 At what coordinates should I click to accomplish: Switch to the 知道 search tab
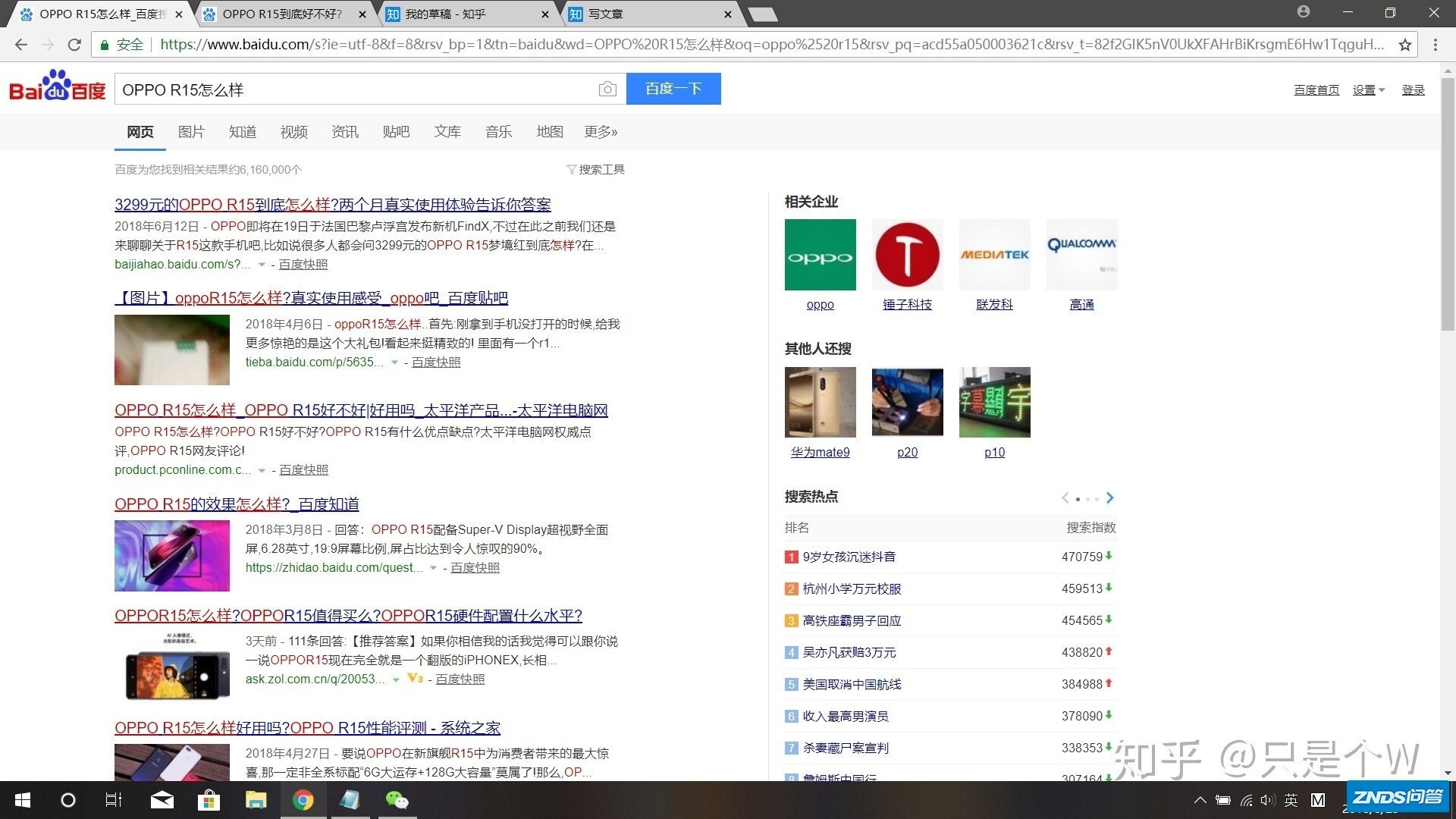(x=243, y=132)
